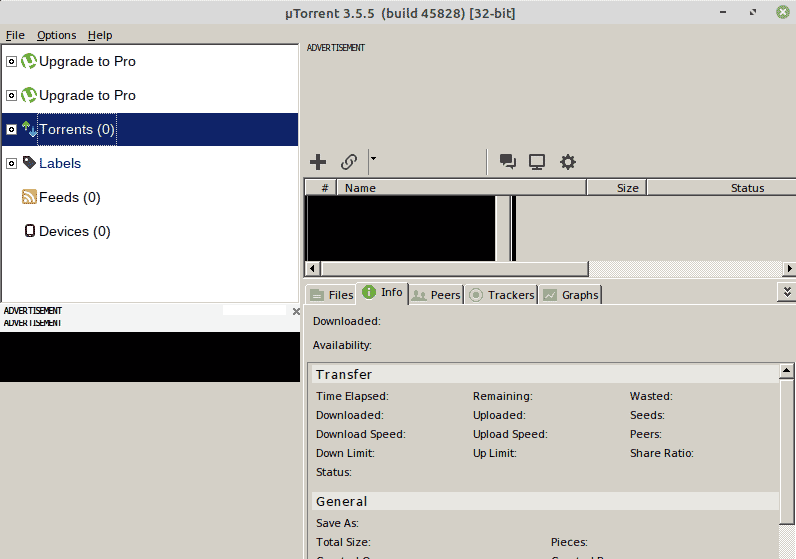Open the File menu
This screenshot has height=559, width=796.
(x=15, y=35)
